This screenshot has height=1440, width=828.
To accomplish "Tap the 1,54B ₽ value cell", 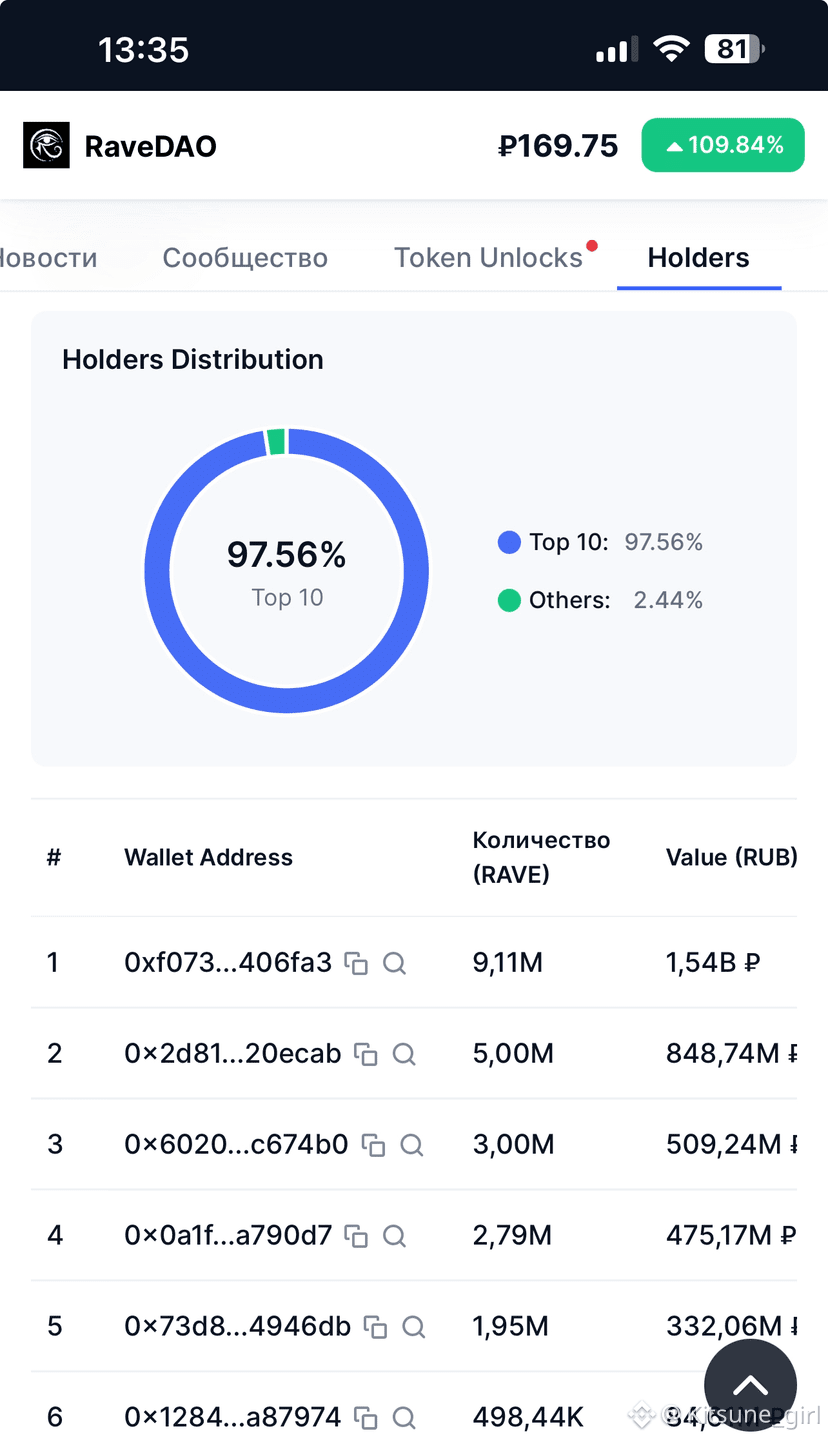I will [x=714, y=963].
